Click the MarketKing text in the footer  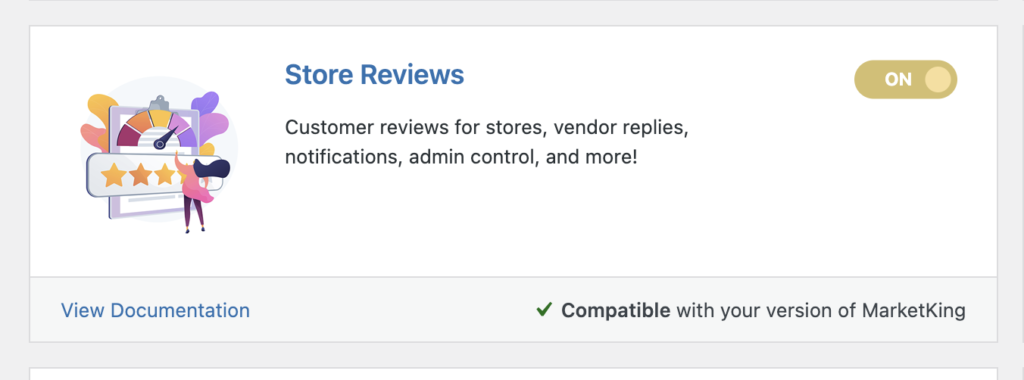click(914, 310)
